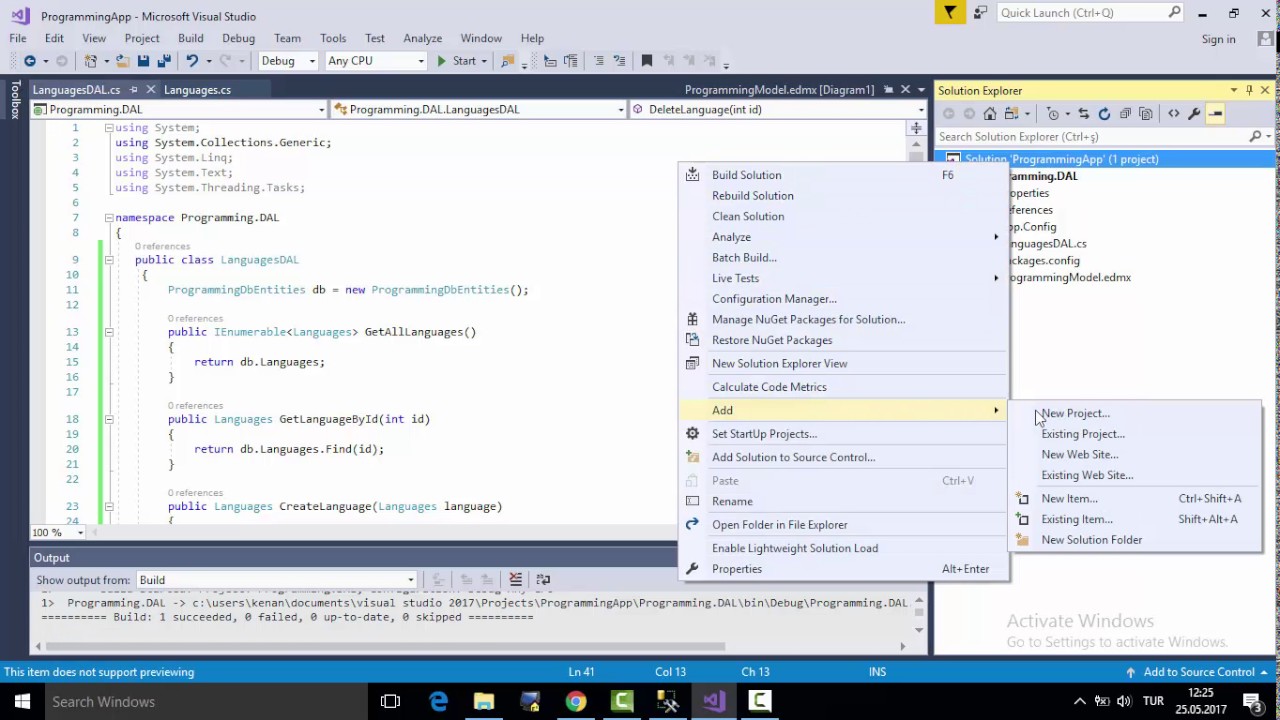Screen dimensions: 1280x720
Task: Open the Programming.DAL.LanguagesDAL type dropdown
Action: (479, 109)
